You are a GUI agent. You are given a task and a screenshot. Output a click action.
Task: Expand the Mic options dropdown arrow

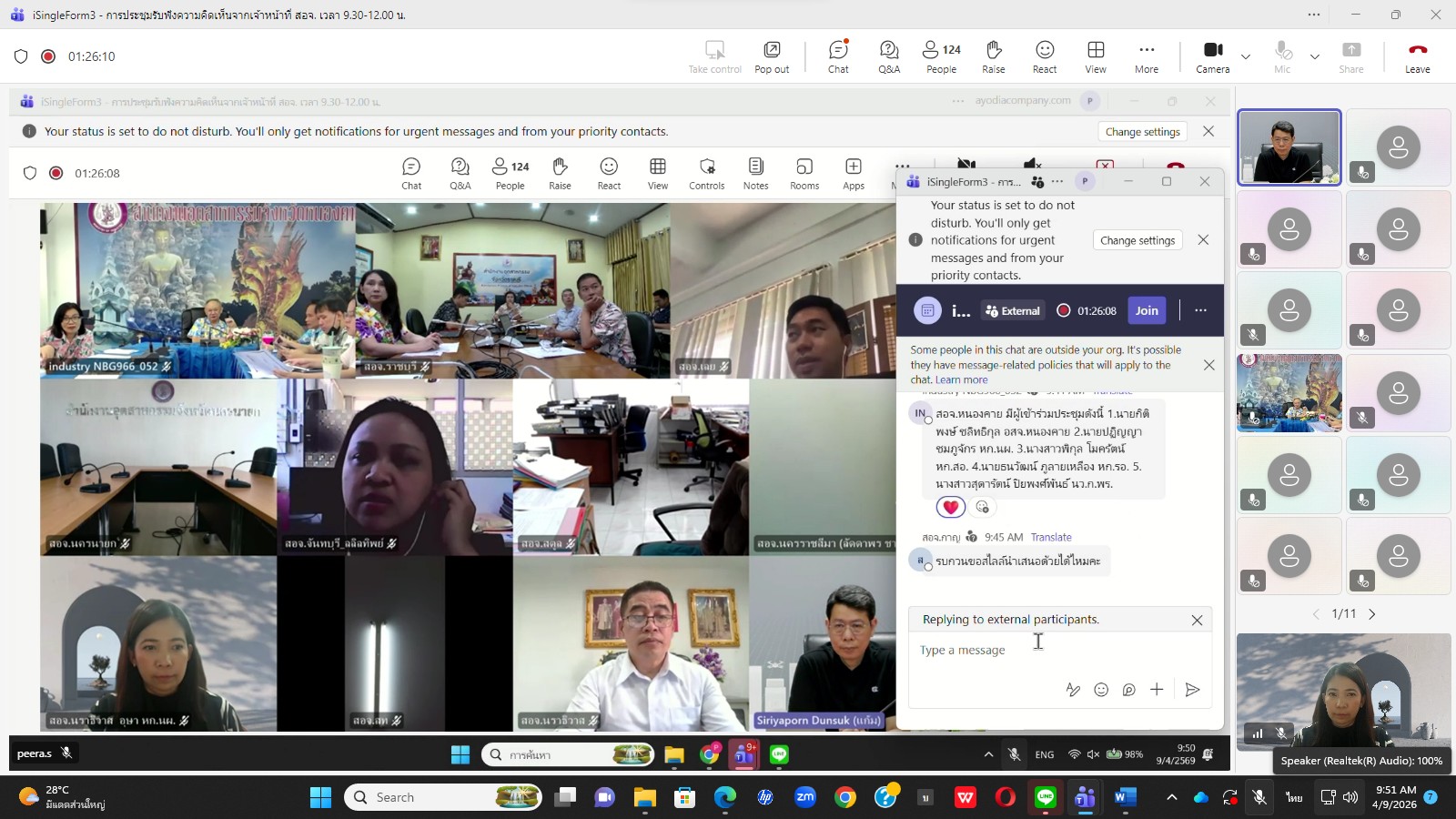tap(1314, 56)
